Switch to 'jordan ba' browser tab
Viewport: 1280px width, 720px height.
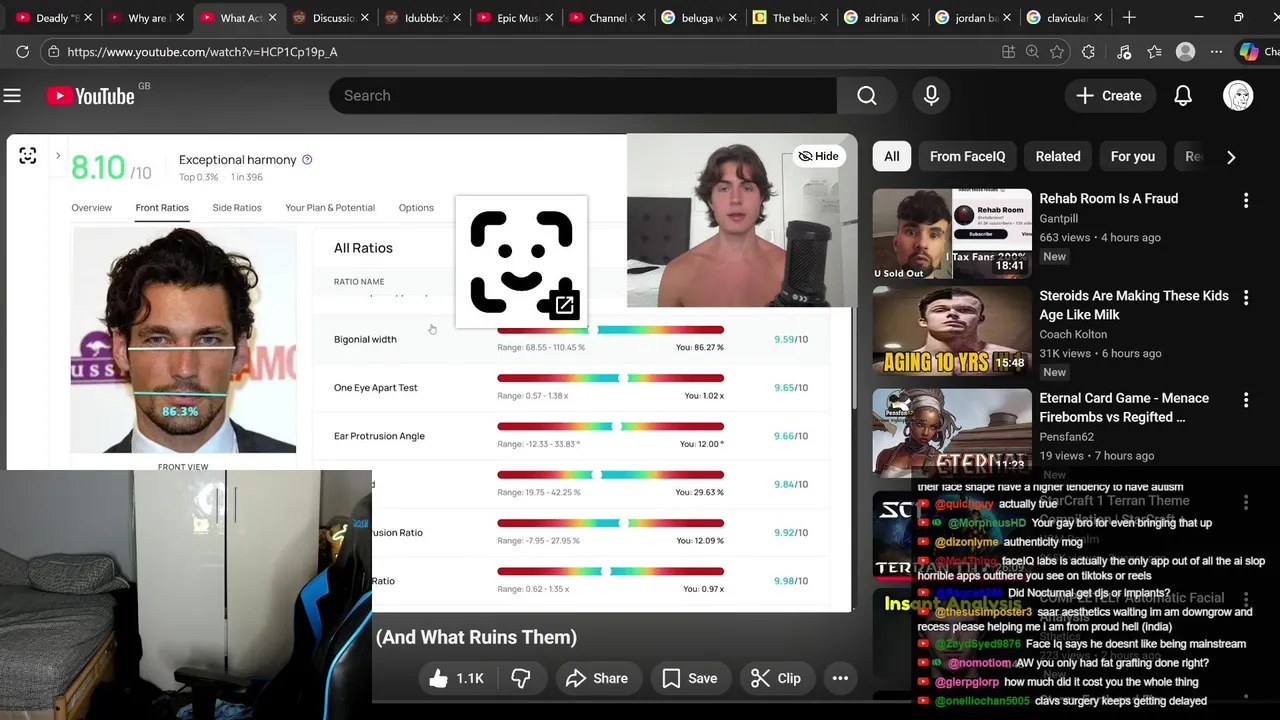click(972, 18)
